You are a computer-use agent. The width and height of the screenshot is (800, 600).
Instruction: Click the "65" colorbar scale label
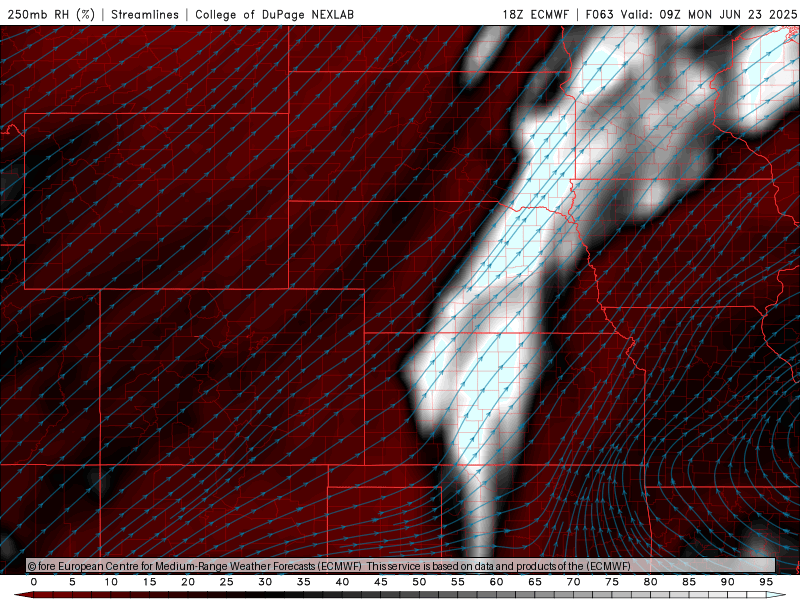pyautogui.click(x=535, y=582)
